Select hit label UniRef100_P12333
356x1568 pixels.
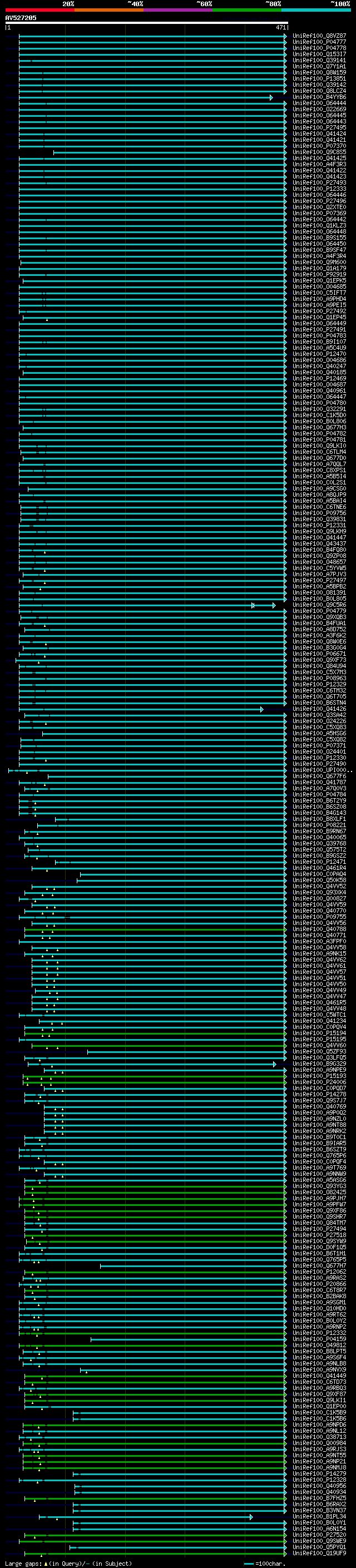point(319,189)
